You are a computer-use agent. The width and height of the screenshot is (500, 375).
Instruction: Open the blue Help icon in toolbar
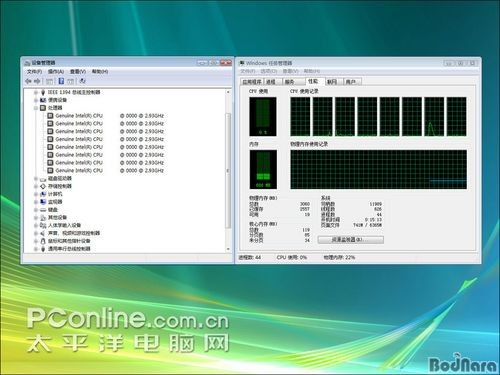pos(61,81)
